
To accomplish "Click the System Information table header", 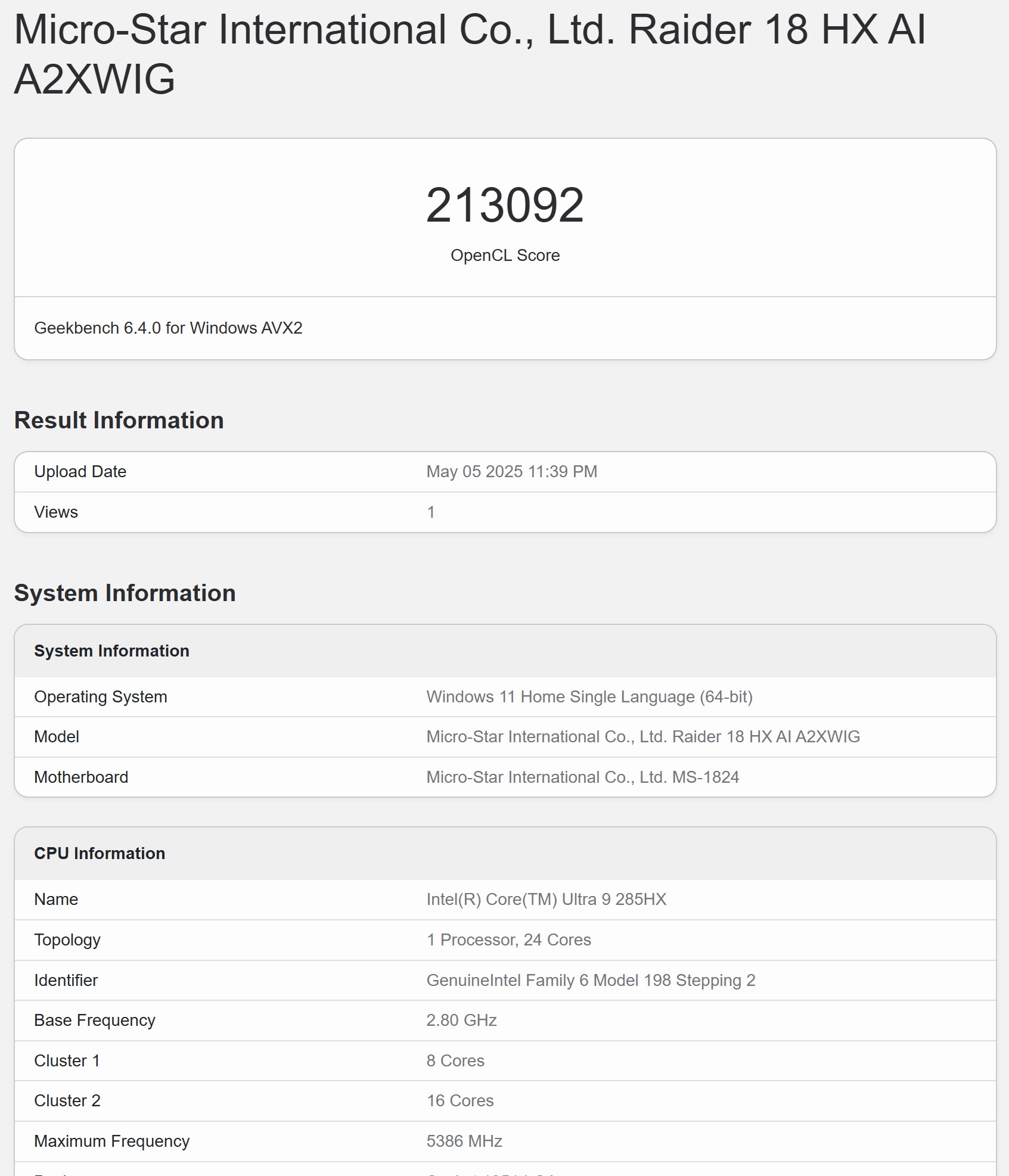I will coord(111,651).
